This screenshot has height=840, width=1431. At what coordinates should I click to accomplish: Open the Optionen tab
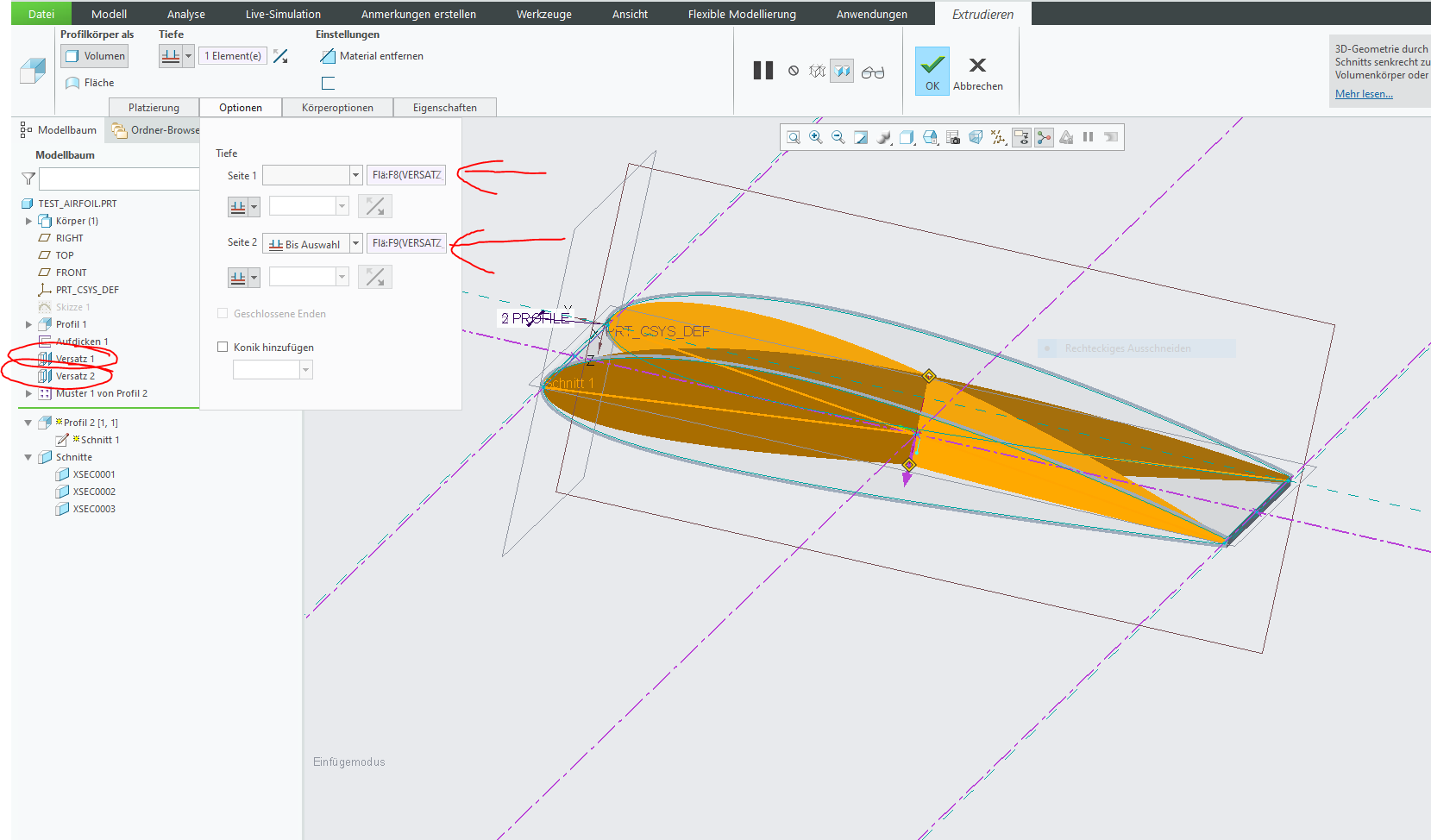point(241,108)
